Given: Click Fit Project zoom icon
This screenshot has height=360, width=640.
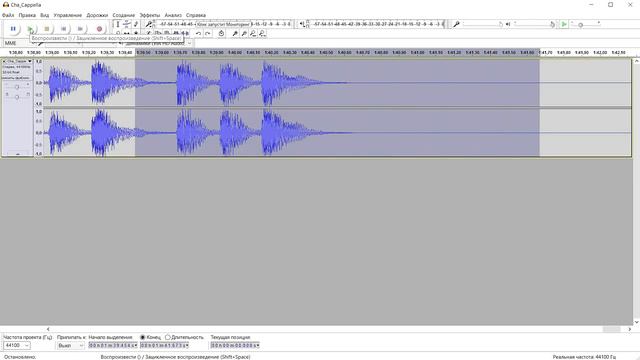Looking at the screenshot, I should pyautogui.click(x=262, y=33).
